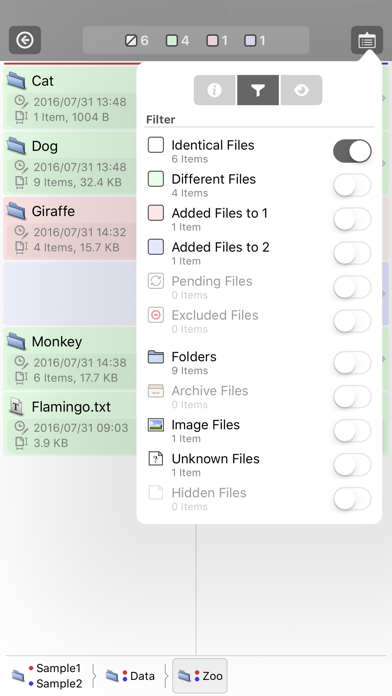
Task: Click the Dog folder icon
Action: pos(16,146)
